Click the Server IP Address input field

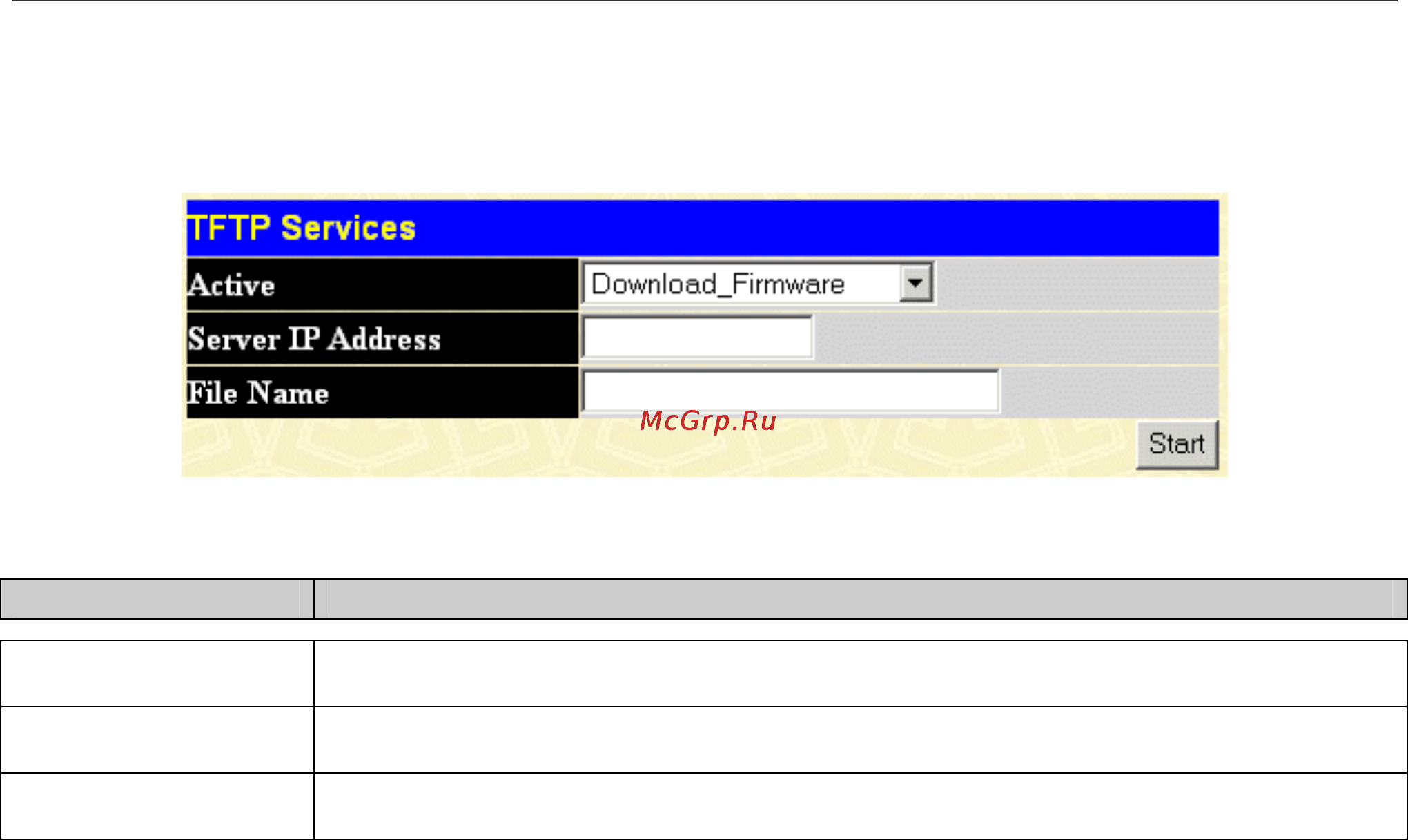(697, 338)
